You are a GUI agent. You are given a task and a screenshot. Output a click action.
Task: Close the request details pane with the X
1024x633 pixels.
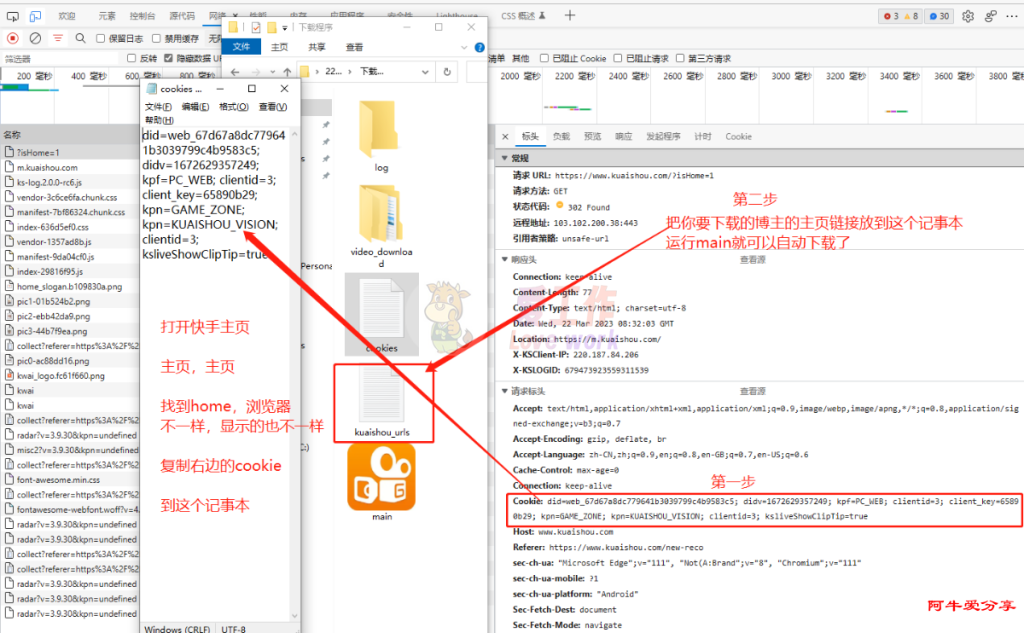click(x=505, y=137)
